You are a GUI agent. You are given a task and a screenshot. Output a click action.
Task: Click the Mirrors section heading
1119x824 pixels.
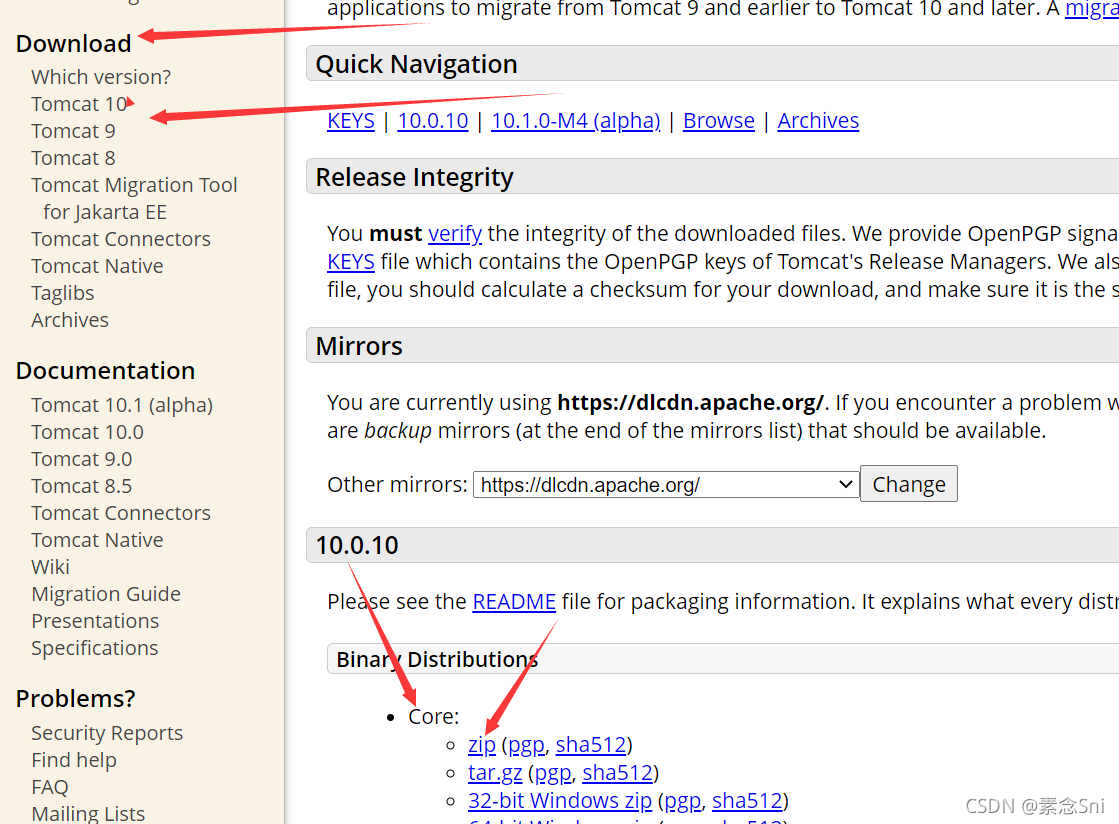pos(359,347)
